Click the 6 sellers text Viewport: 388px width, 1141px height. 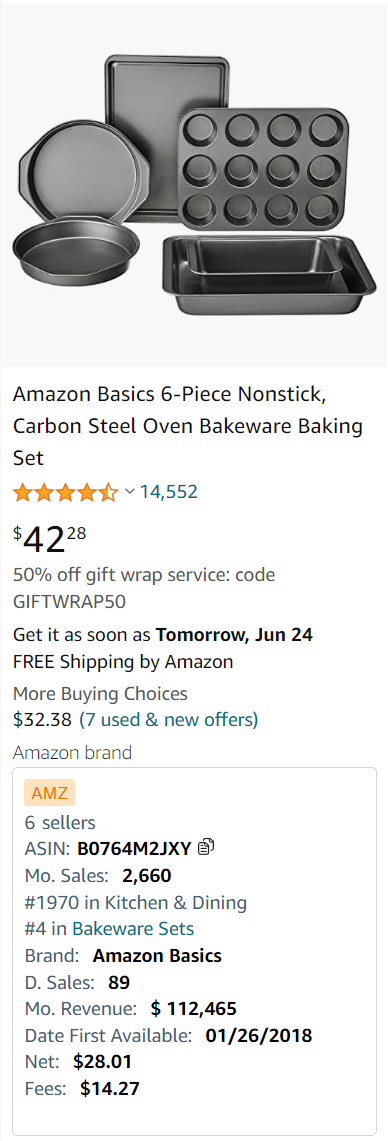point(60,823)
